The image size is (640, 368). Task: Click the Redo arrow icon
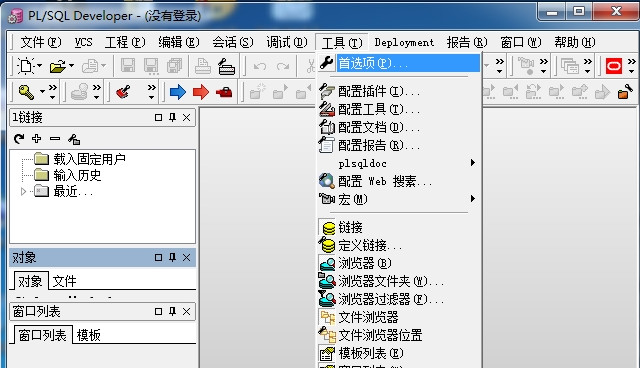click(283, 66)
